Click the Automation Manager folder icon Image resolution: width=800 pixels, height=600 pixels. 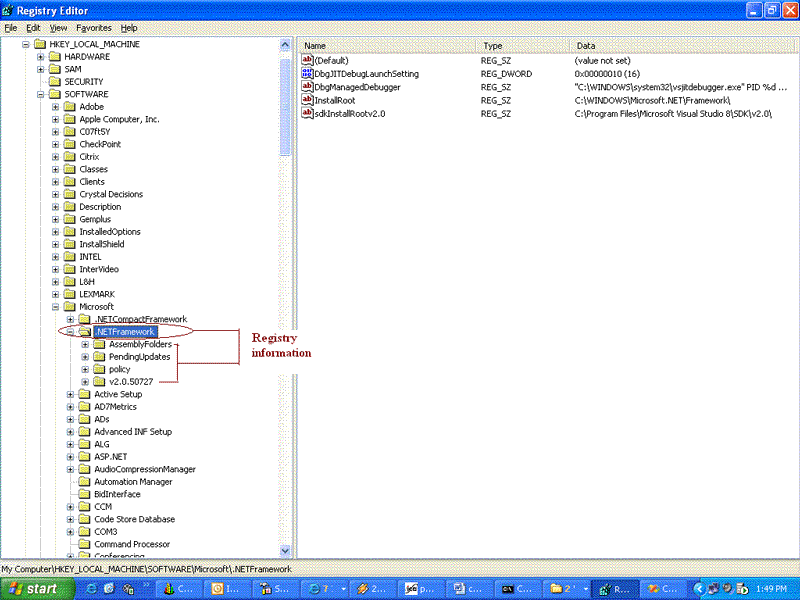[x=84, y=482]
